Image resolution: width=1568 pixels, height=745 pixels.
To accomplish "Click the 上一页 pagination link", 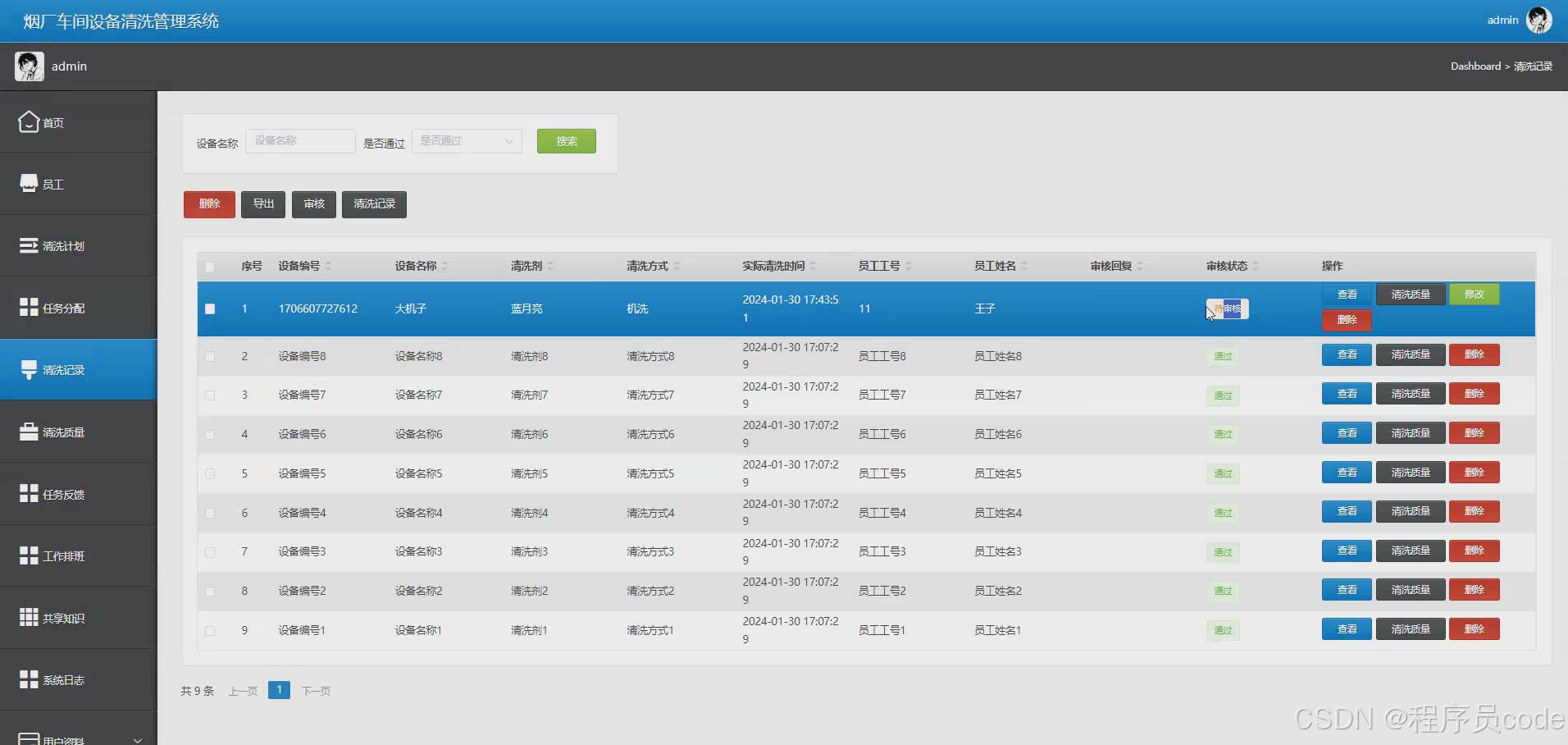I will [x=243, y=692].
